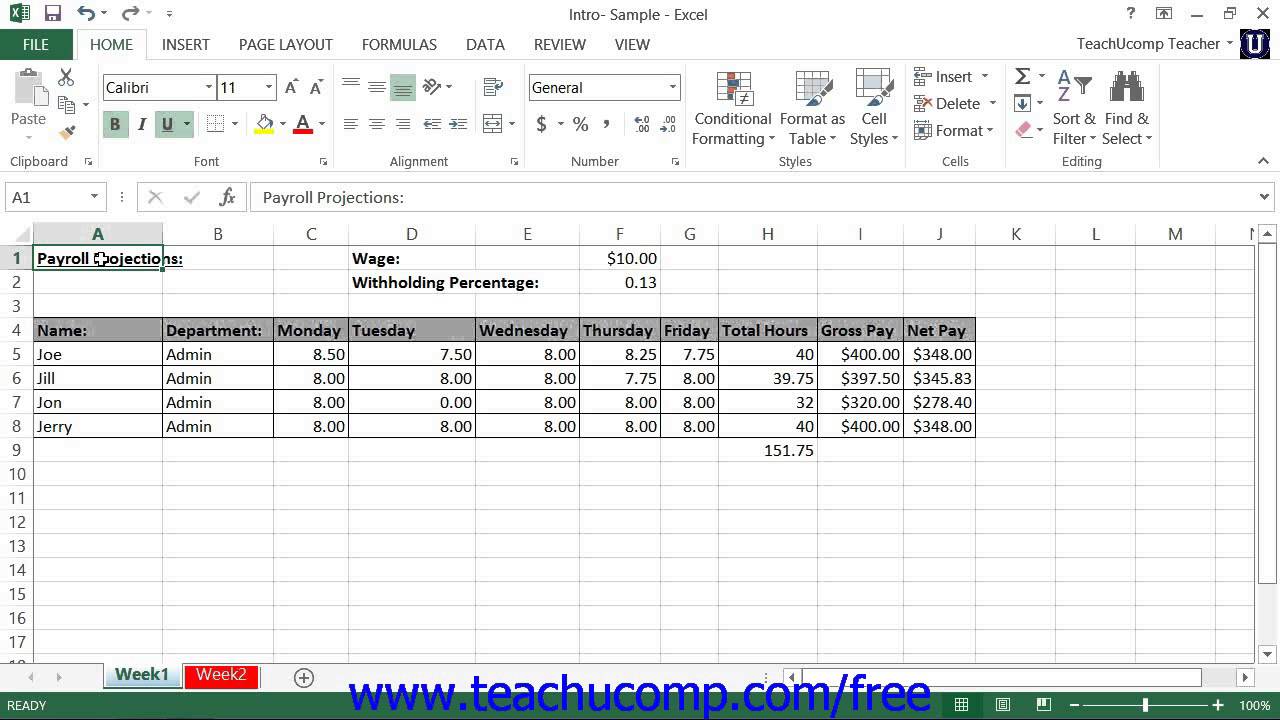Save the workbook using the floppy disk icon
This screenshot has height=720, width=1280.
pyautogui.click(x=53, y=14)
